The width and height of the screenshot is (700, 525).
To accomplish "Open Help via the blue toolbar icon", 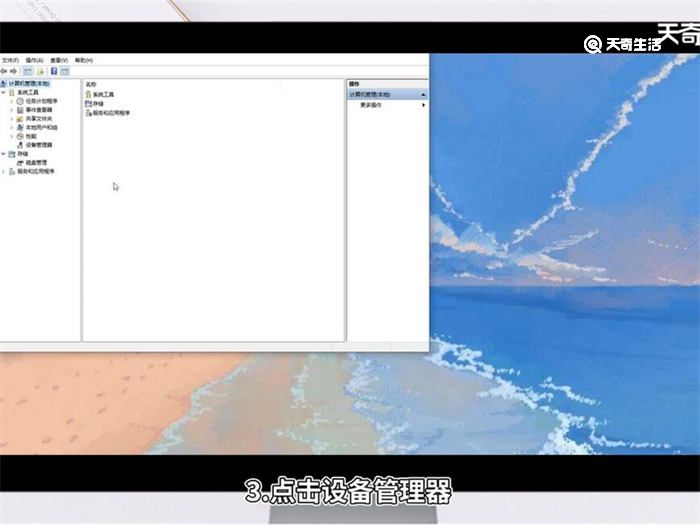I will 54,71.
